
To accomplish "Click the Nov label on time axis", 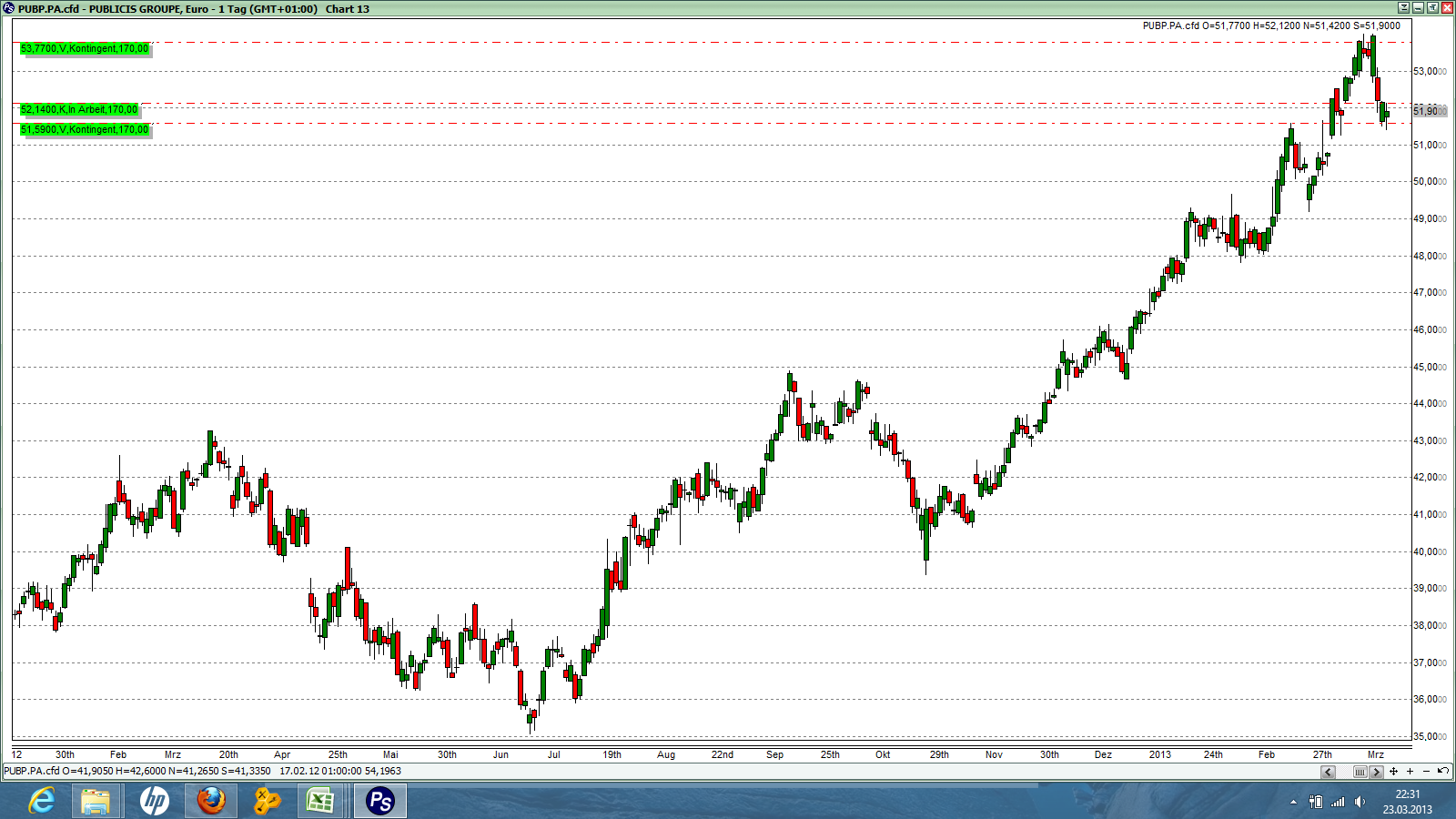I will [994, 754].
